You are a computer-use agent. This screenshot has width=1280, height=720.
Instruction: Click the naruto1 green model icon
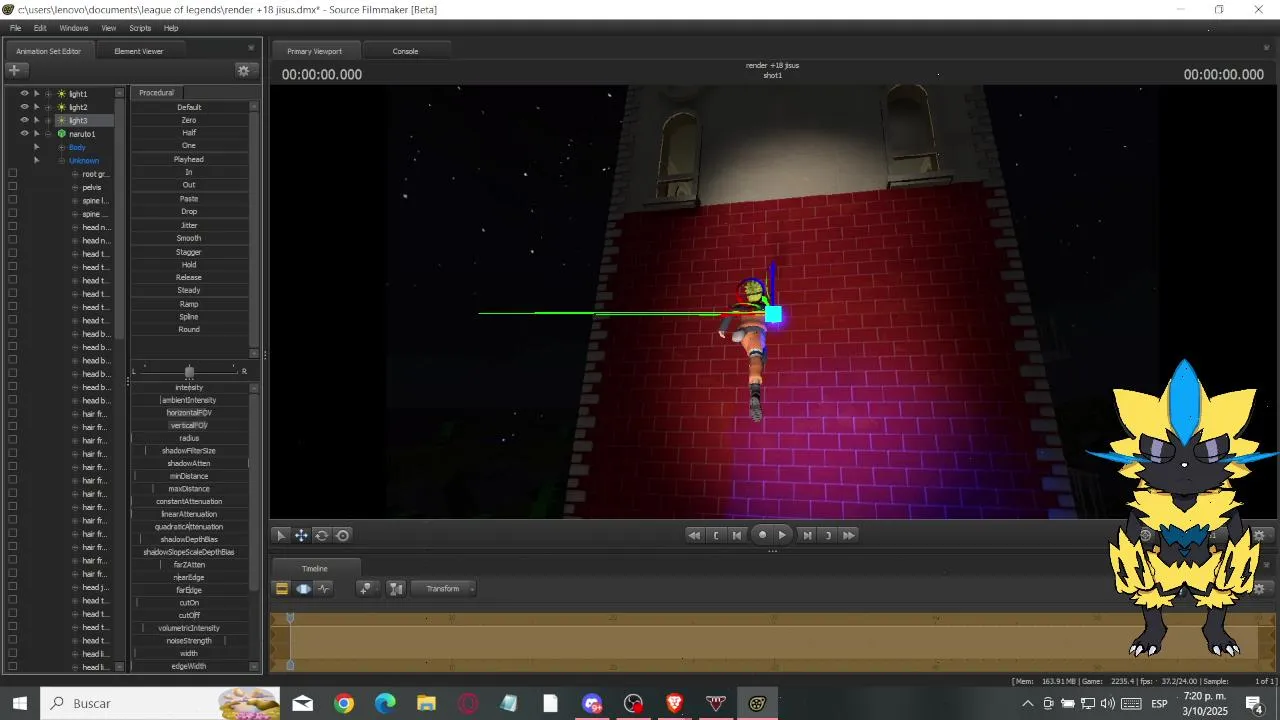(61, 134)
